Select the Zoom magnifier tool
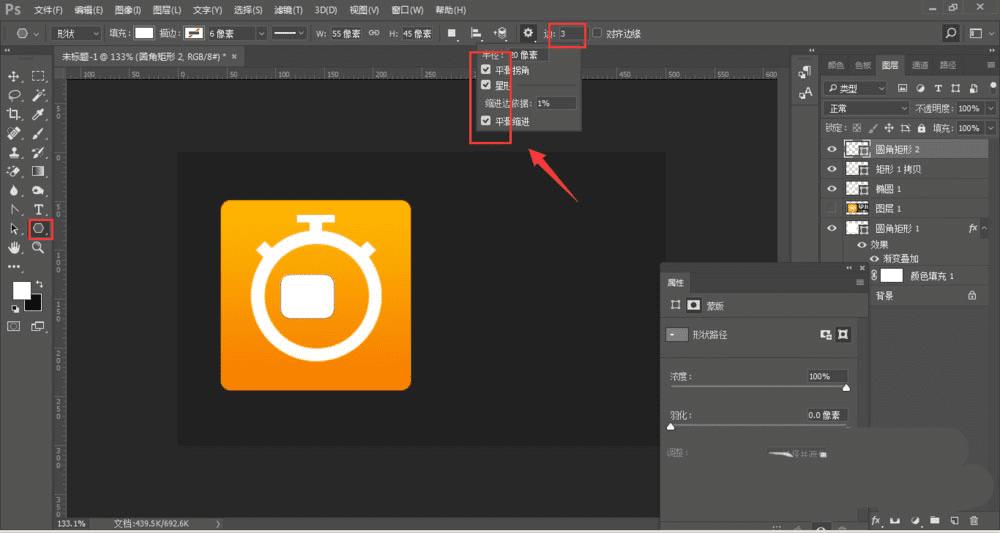Image resolution: width=1000 pixels, height=533 pixels. [38, 247]
